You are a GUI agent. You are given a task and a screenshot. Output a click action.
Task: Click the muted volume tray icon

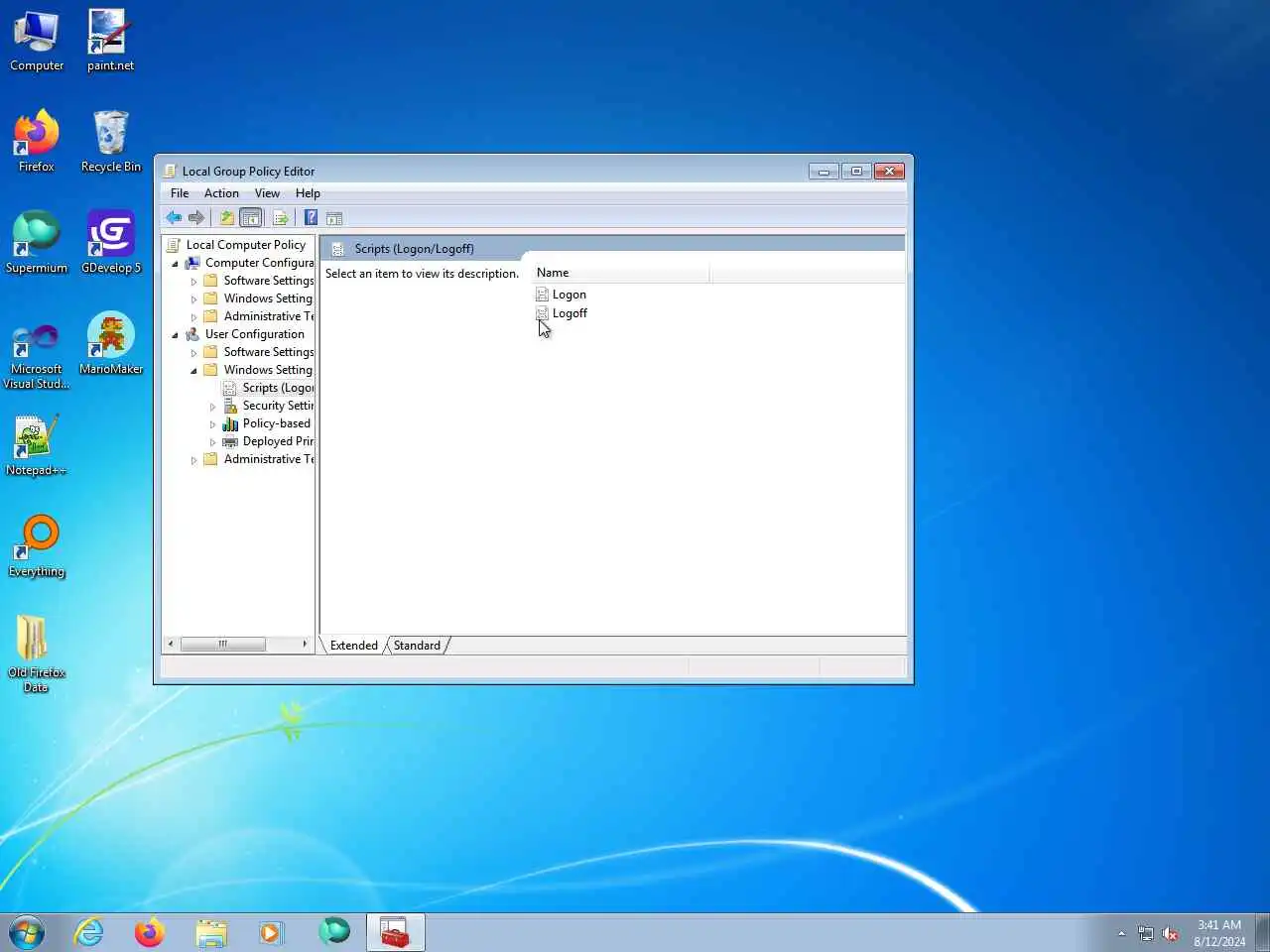pyautogui.click(x=1171, y=933)
